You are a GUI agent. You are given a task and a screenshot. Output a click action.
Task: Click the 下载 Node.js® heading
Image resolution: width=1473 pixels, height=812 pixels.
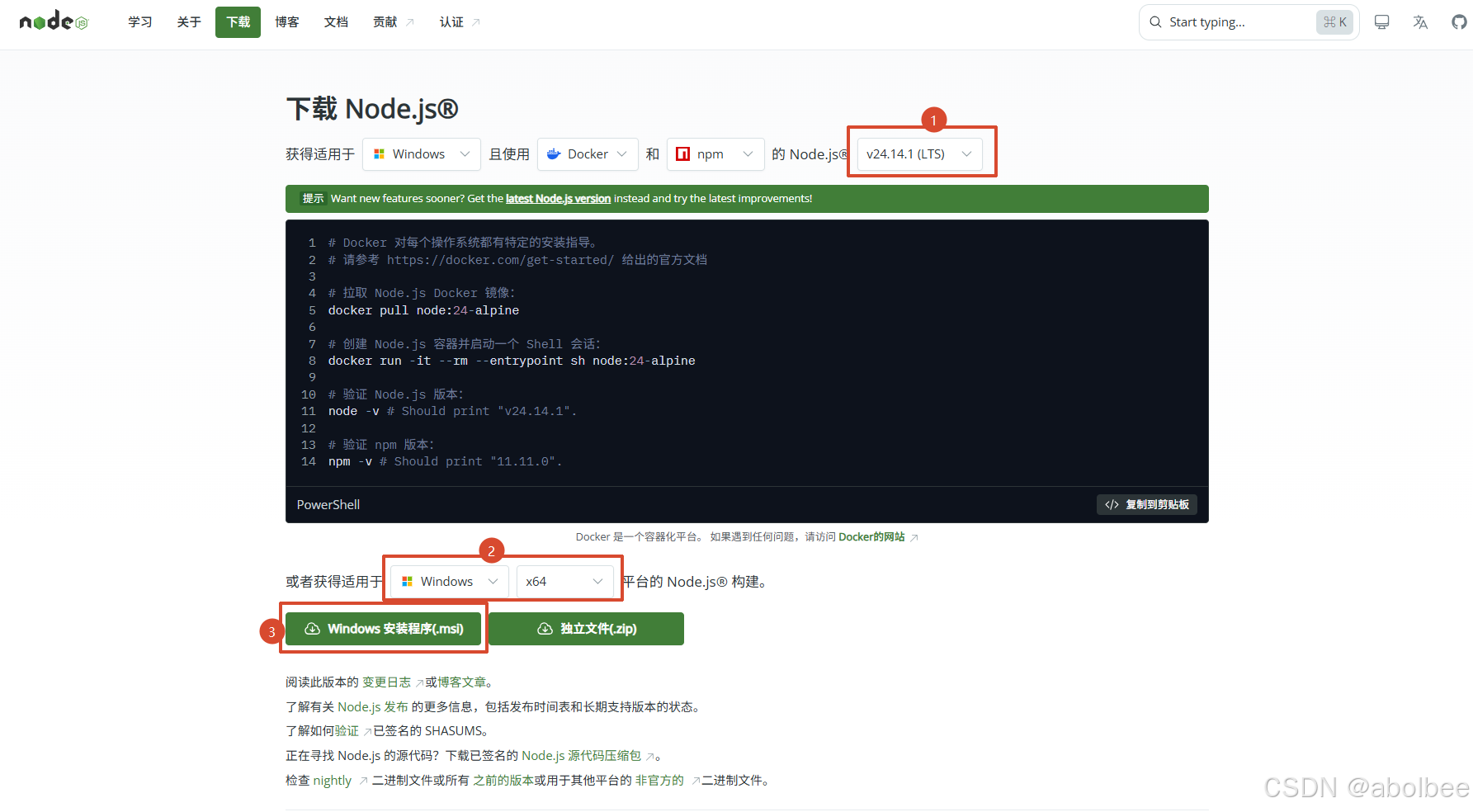click(x=372, y=109)
